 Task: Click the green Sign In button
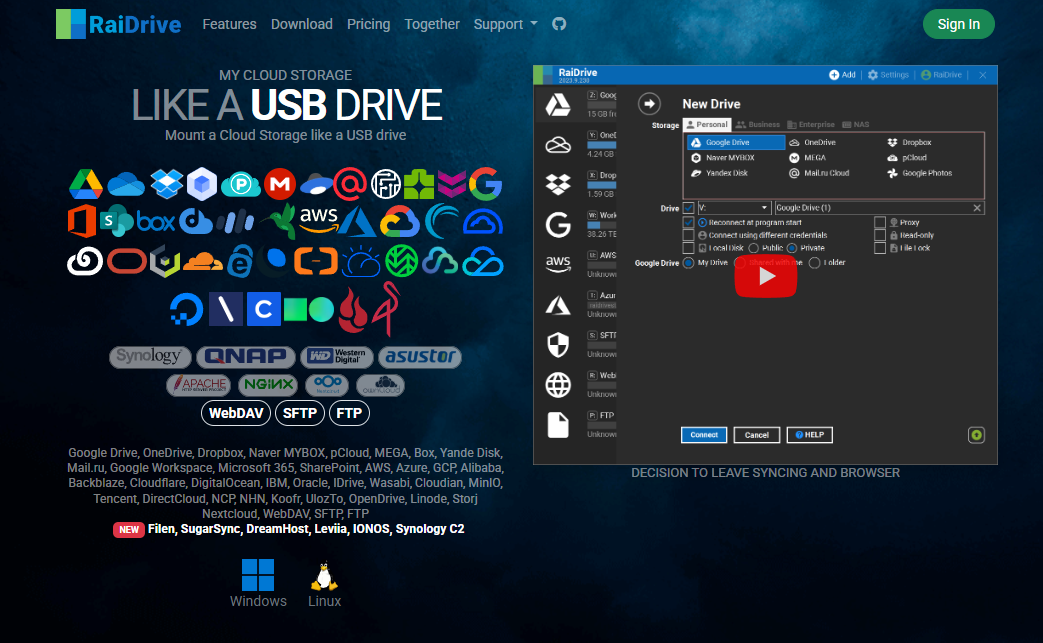(x=958, y=24)
